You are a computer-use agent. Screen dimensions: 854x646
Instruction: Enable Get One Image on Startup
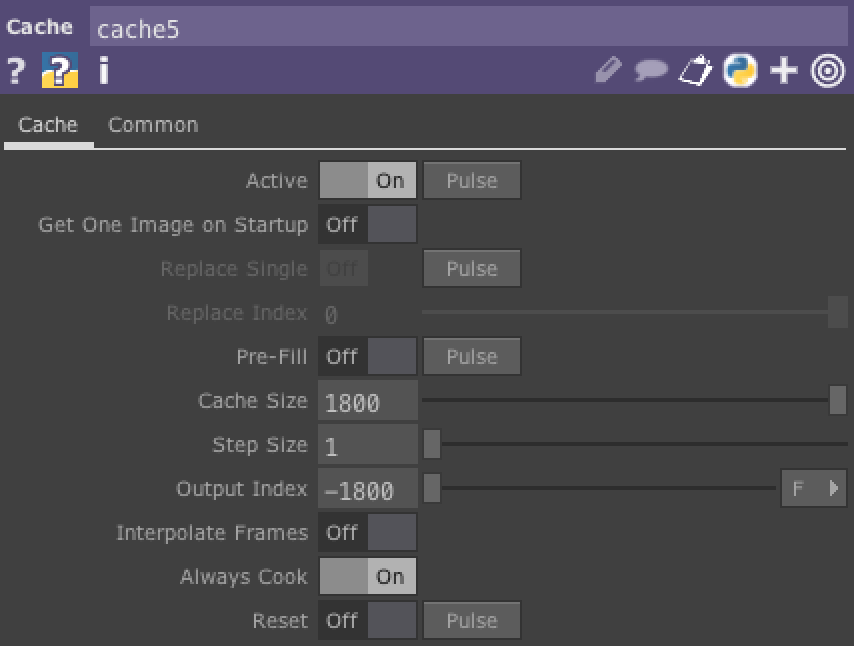pos(367,225)
